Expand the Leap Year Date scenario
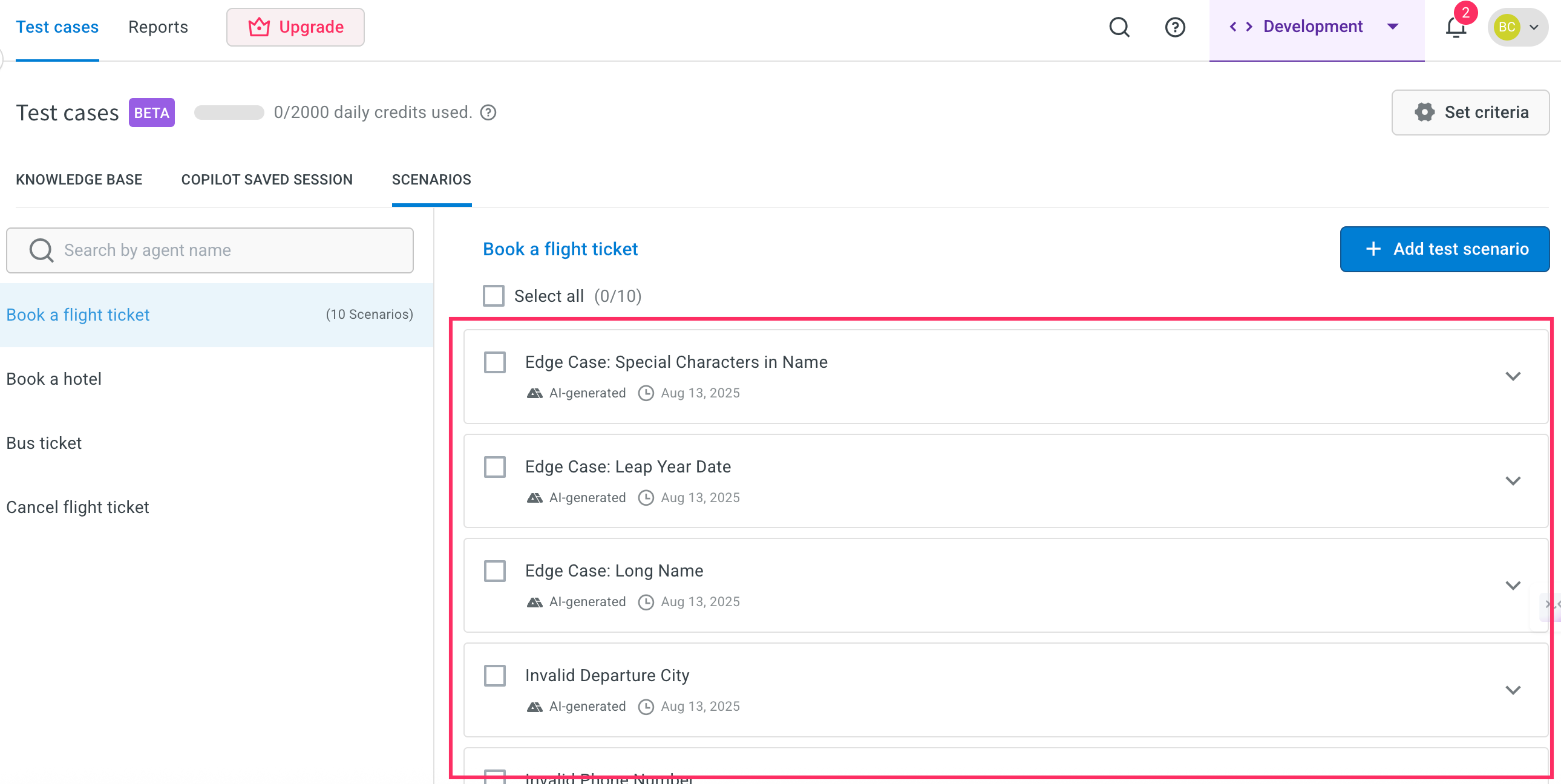This screenshot has height=784, width=1561. click(x=1513, y=481)
